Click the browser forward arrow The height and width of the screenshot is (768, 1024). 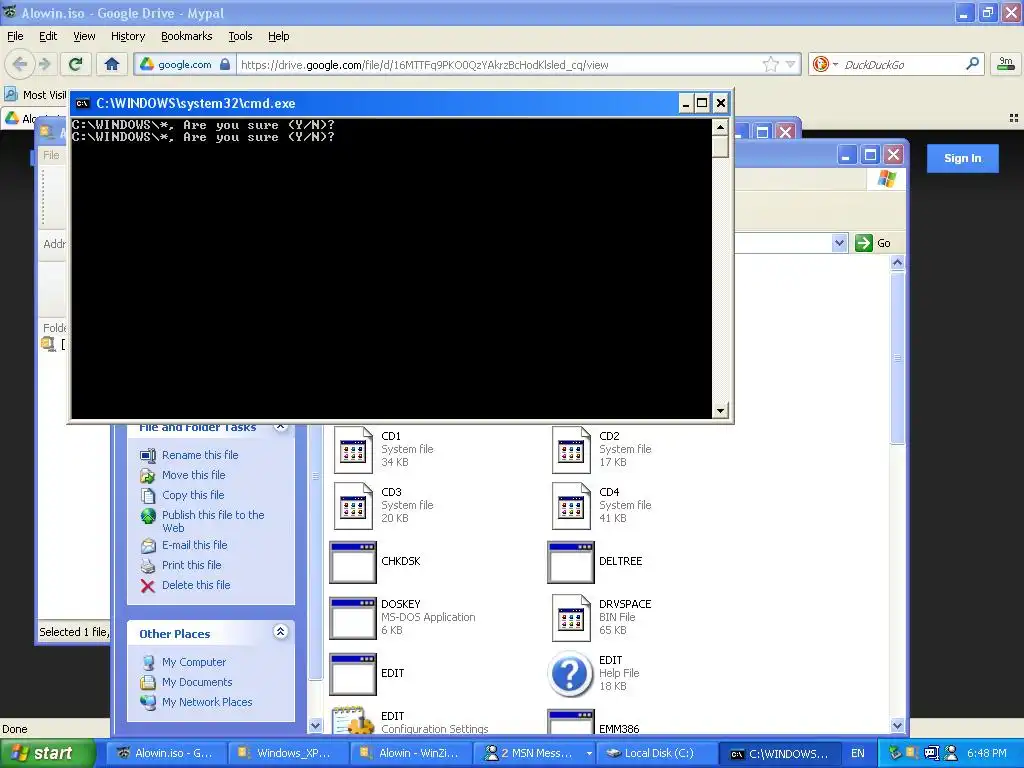(44, 64)
